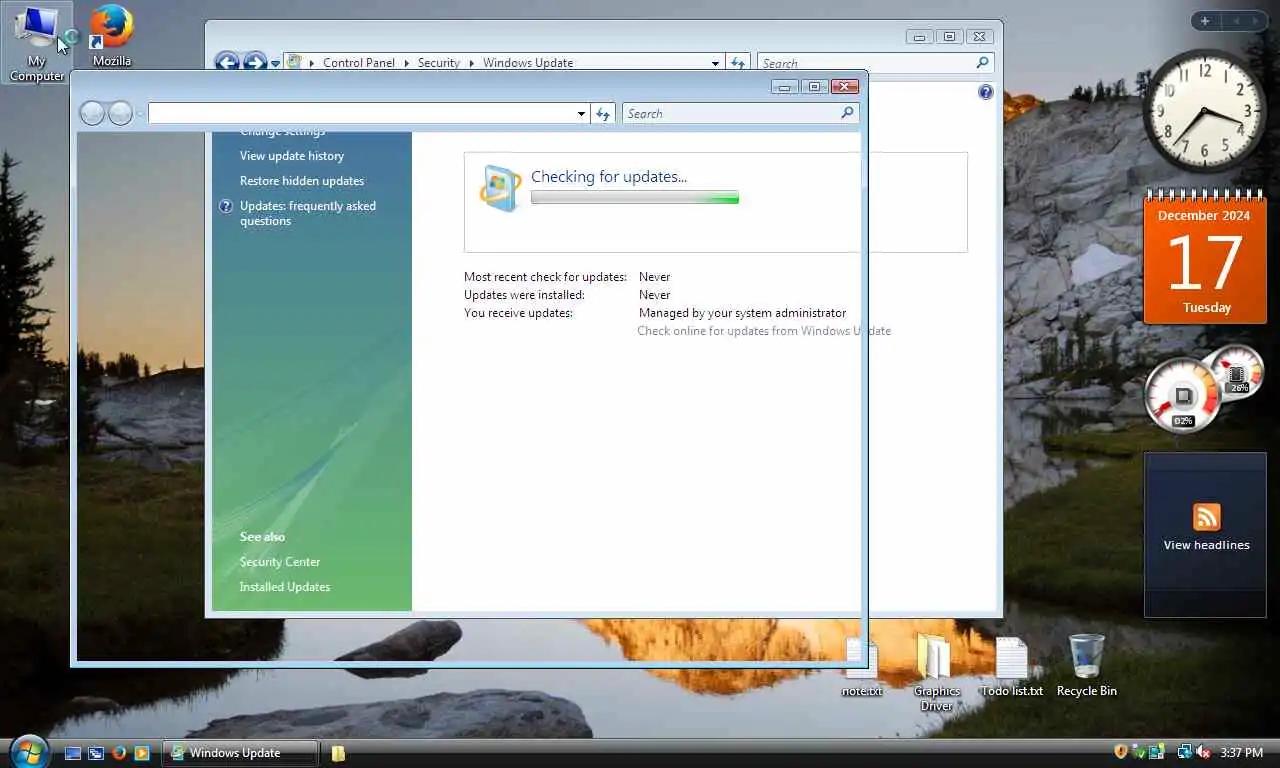
Task: Click the network connection tray icon
Action: tap(1185, 752)
